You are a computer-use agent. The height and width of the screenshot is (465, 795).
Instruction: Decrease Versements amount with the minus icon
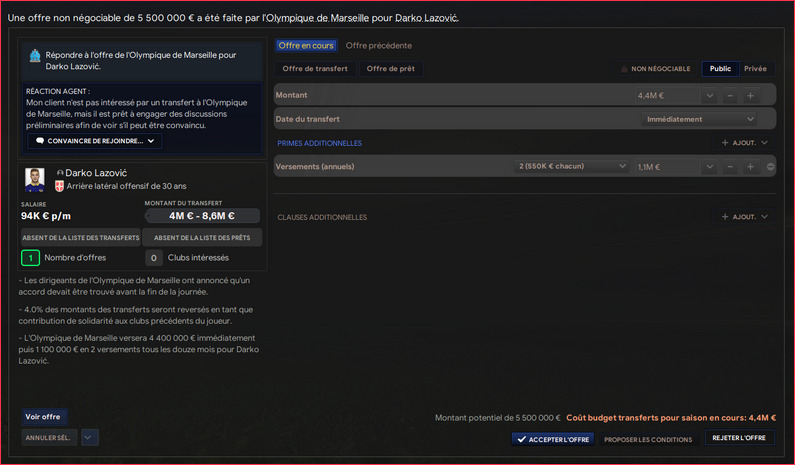coord(731,166)
